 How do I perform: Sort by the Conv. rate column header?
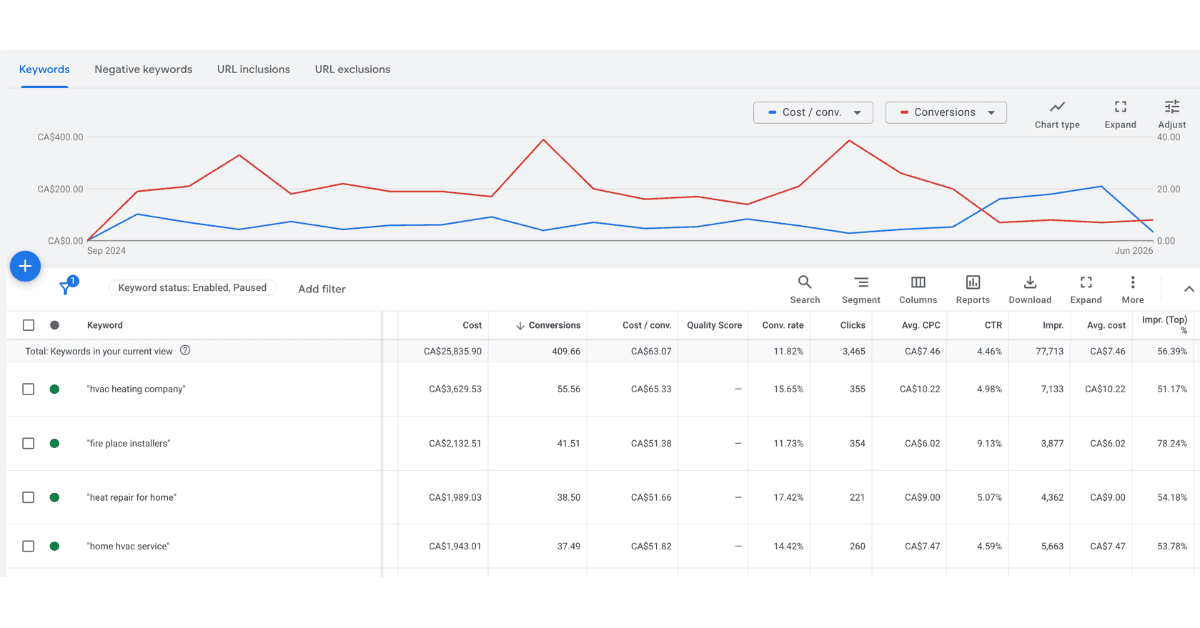tap(783, 325)
